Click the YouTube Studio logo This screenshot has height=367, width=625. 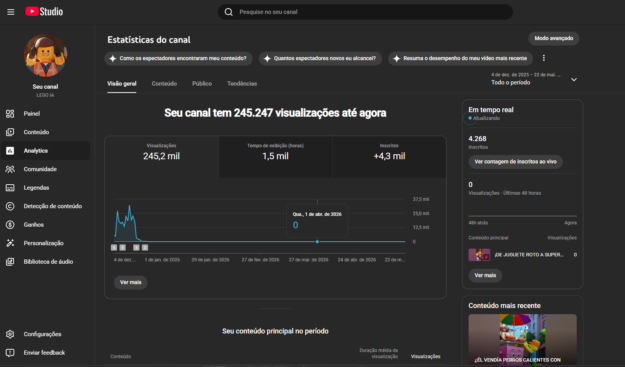[44, 12]
